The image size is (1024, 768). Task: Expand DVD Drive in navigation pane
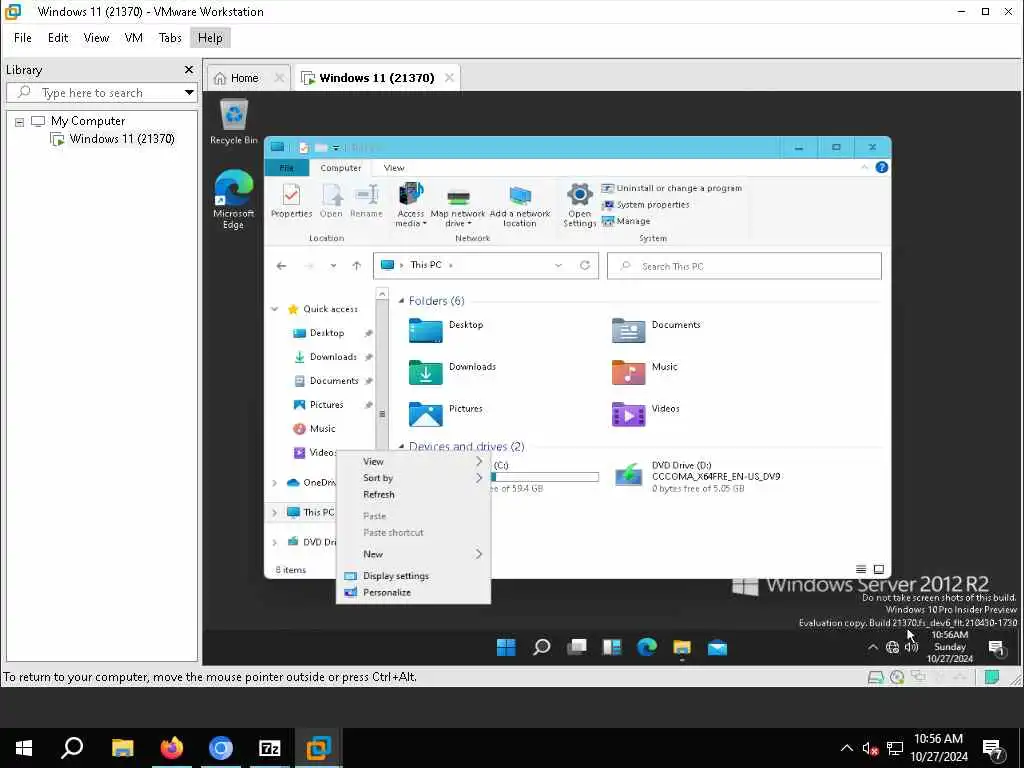click(275, 542)
